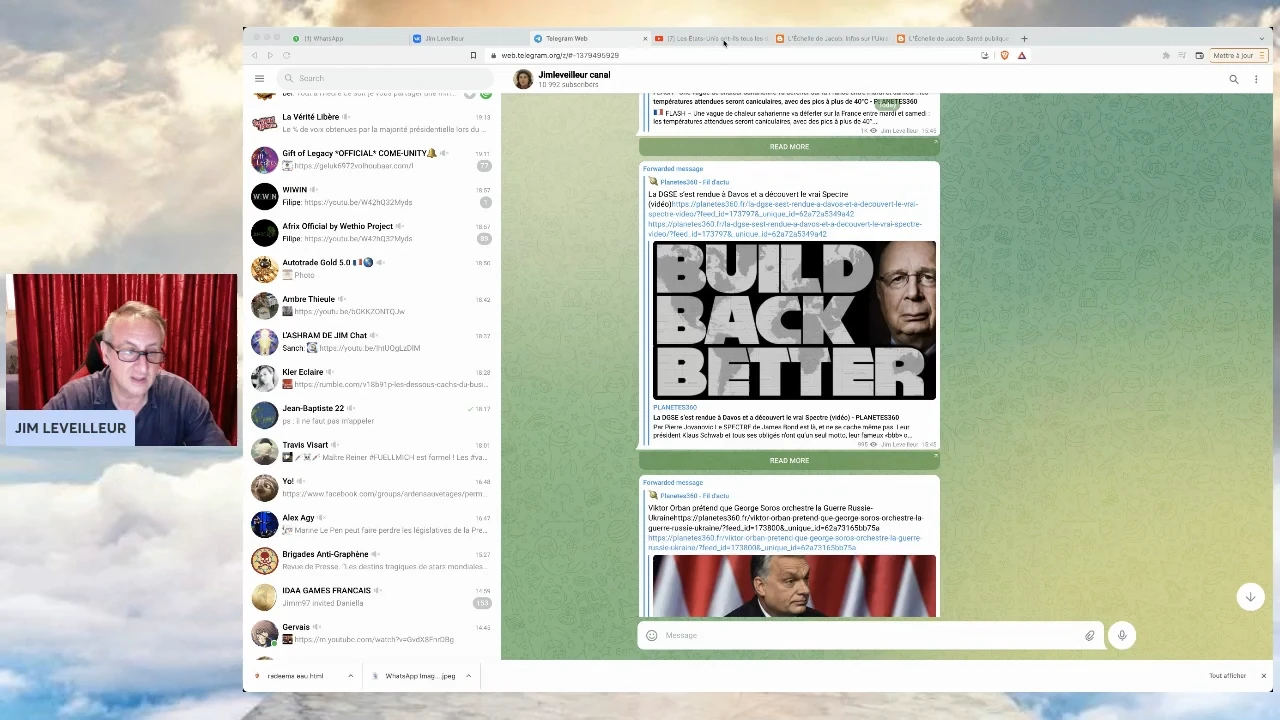Click the Search chats field
Viewport: 1280px width, 720px height.
(x=385, y=78)
